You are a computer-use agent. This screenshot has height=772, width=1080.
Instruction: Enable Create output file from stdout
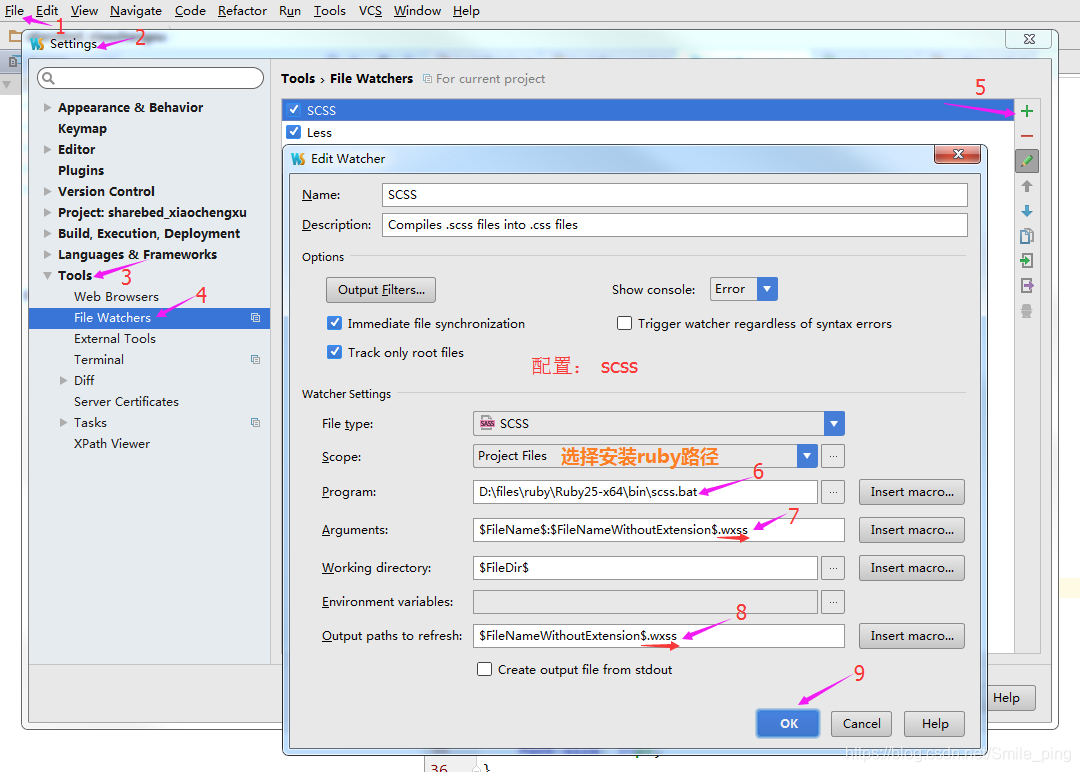click(x=484, y=669)
